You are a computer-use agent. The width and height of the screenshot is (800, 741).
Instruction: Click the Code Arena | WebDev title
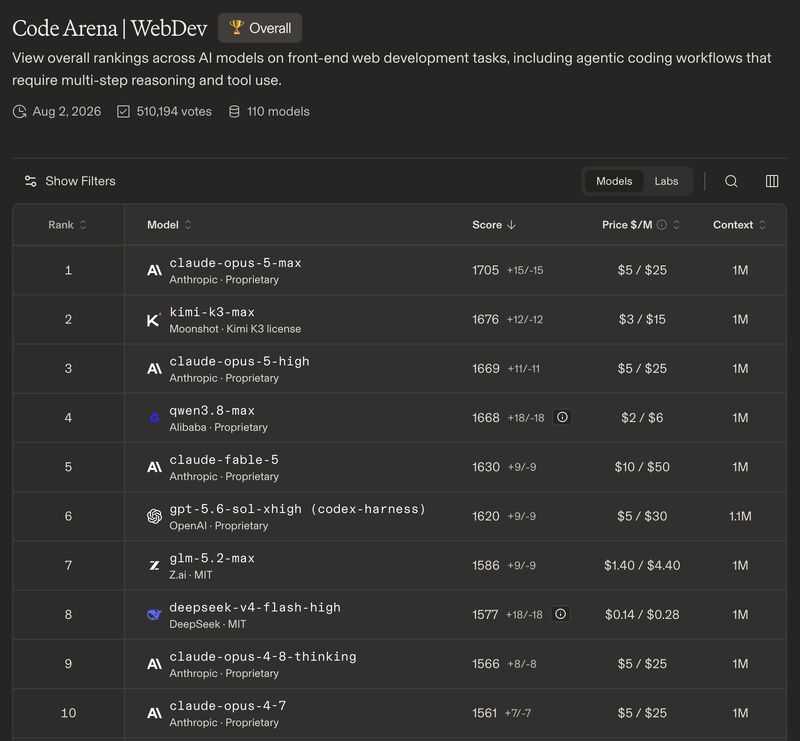click(x=110, y=28)
